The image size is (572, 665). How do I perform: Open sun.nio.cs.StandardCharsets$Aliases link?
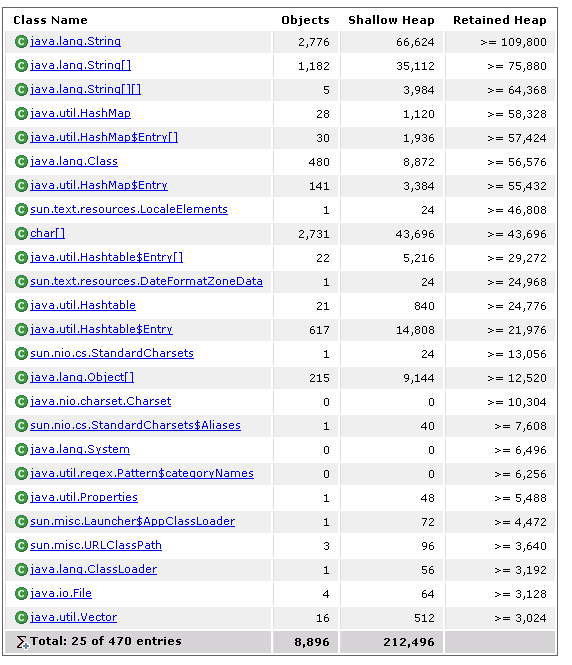(x=135, y=425)
